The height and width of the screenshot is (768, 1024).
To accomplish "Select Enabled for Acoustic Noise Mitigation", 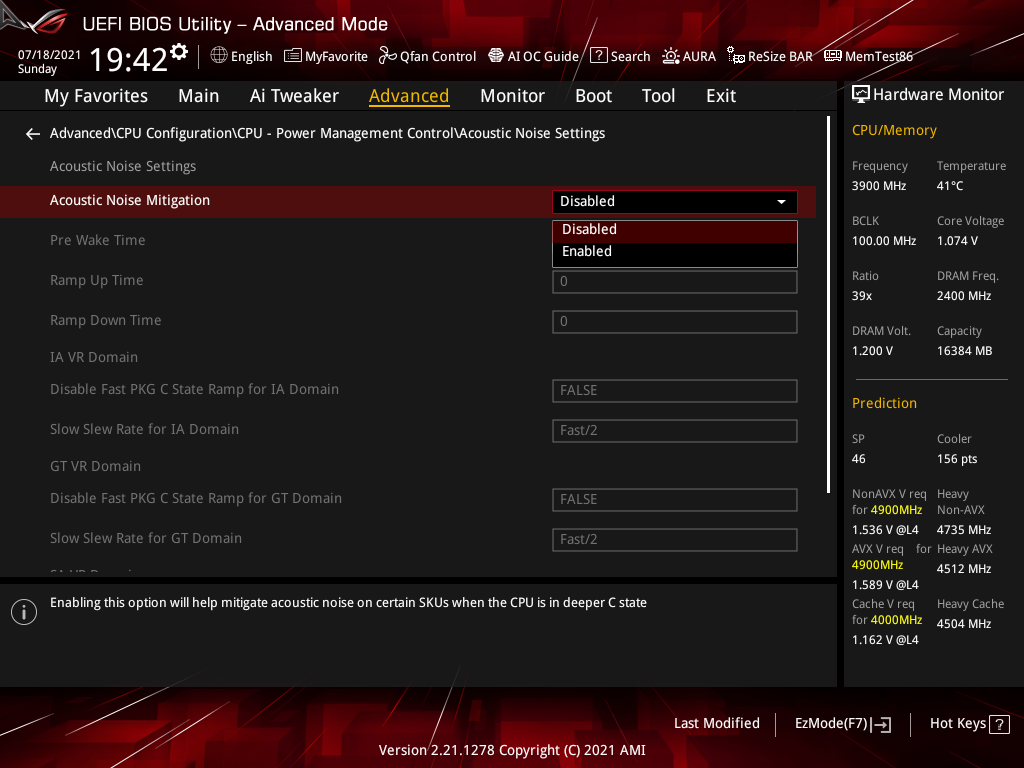I will point(674,251).
